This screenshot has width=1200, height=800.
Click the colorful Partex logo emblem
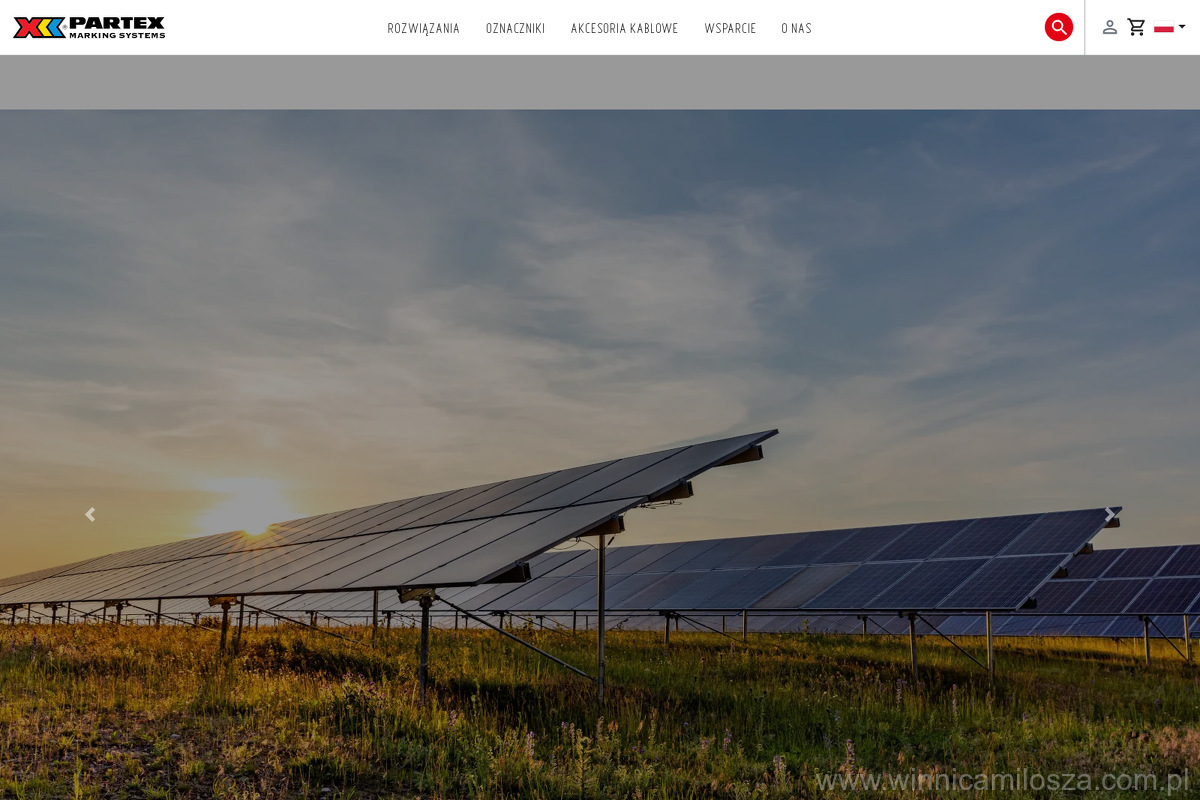(39, 27)
